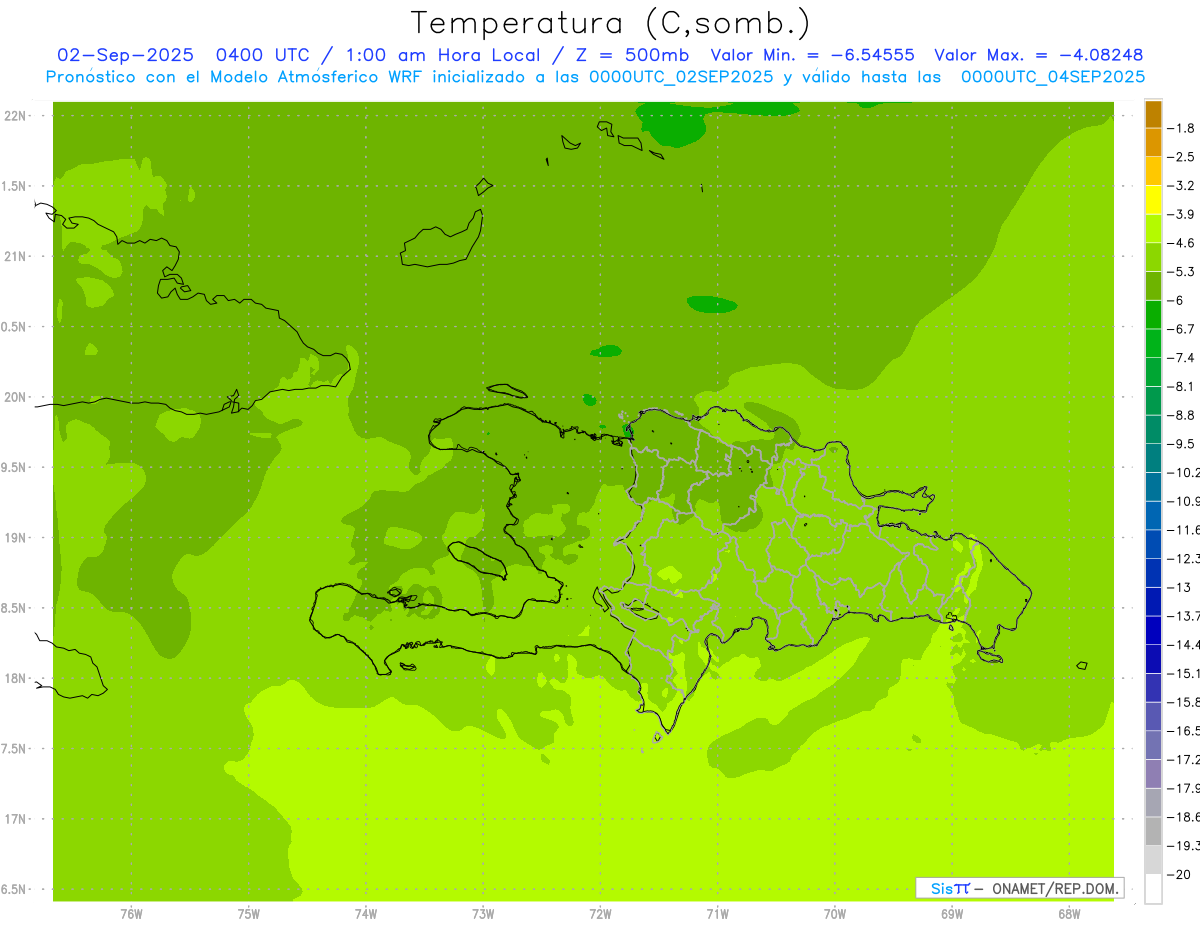The image size is (1200, 927).
Task: Click '1:00 am Hora Local' text
Action: tap(442, 55)
